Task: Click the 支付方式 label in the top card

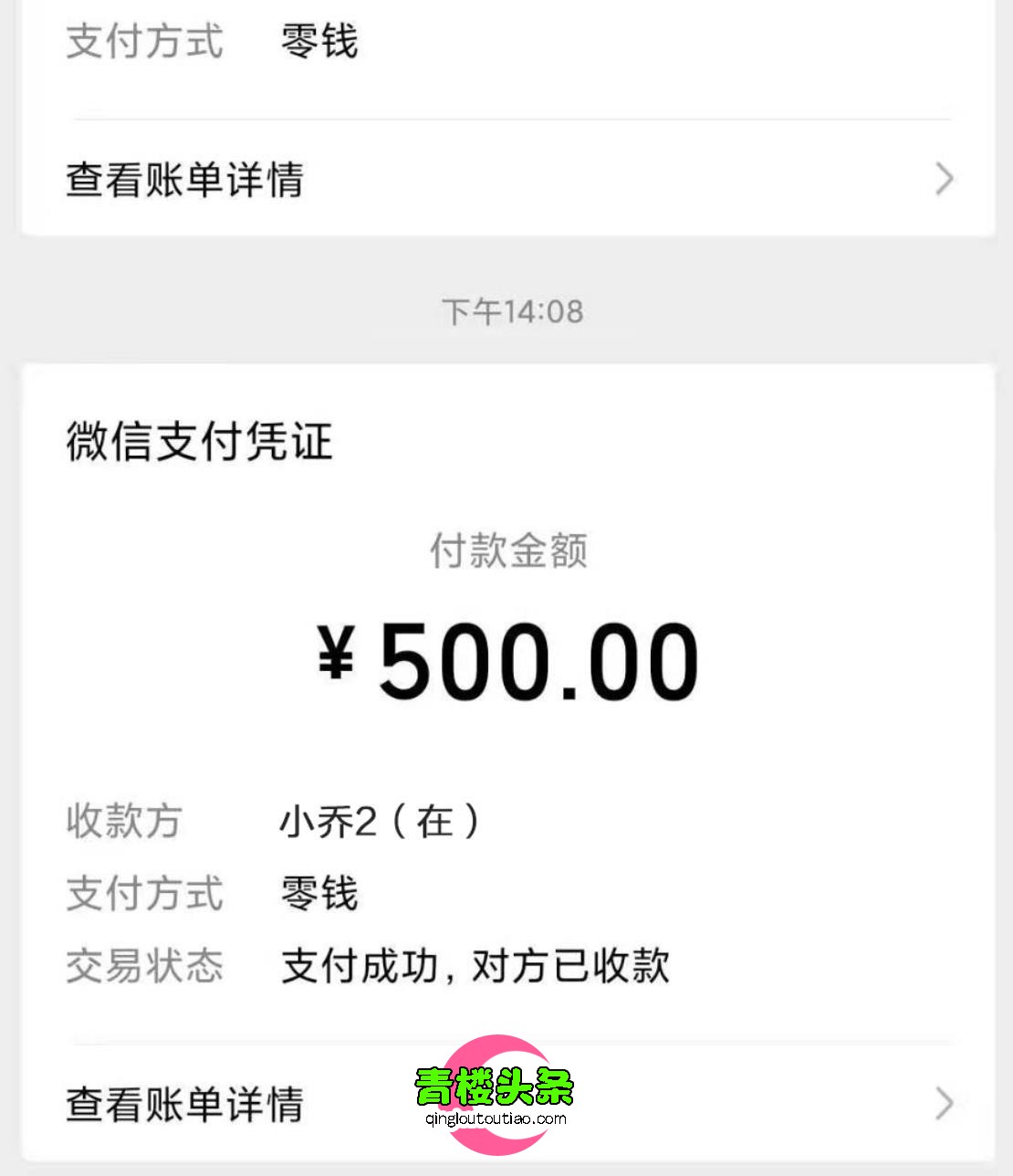Action: click(x=144, y=42)
